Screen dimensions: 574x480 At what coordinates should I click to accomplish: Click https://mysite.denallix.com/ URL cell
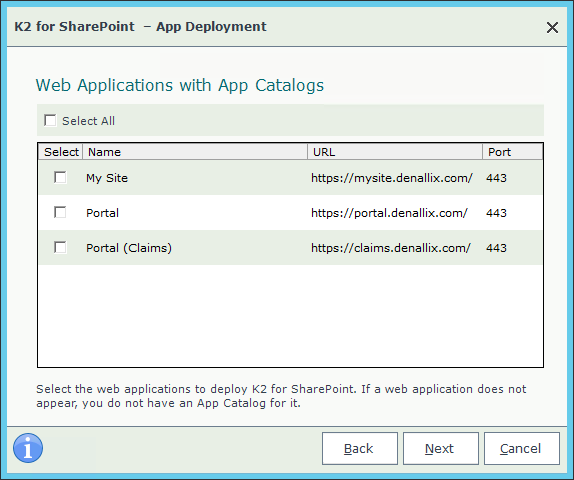[x=392, y=178]
